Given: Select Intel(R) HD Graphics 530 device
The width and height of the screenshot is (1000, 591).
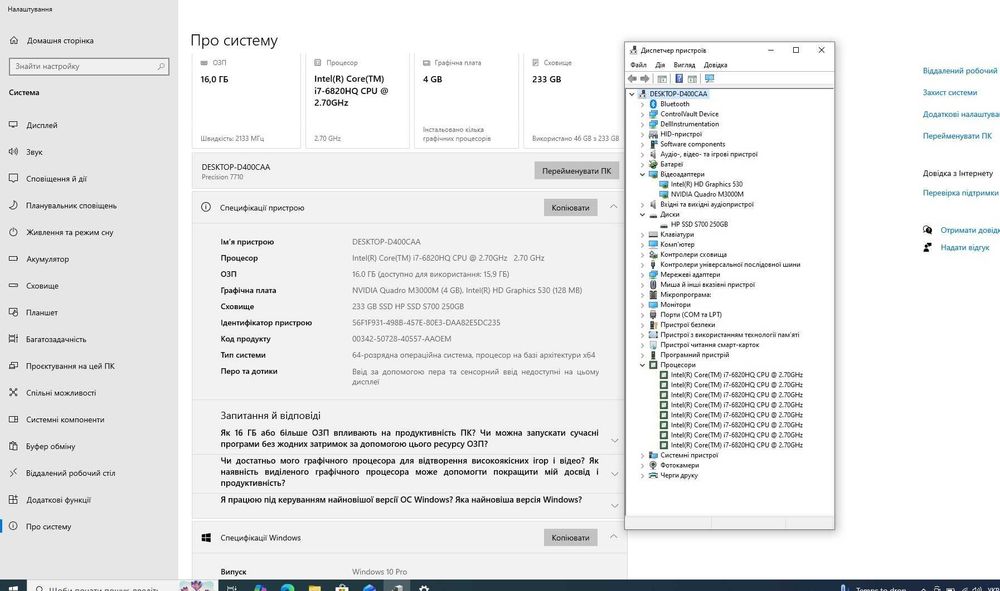Looking at the screenshot, I should pyautogui.click(x=706, y=184).
